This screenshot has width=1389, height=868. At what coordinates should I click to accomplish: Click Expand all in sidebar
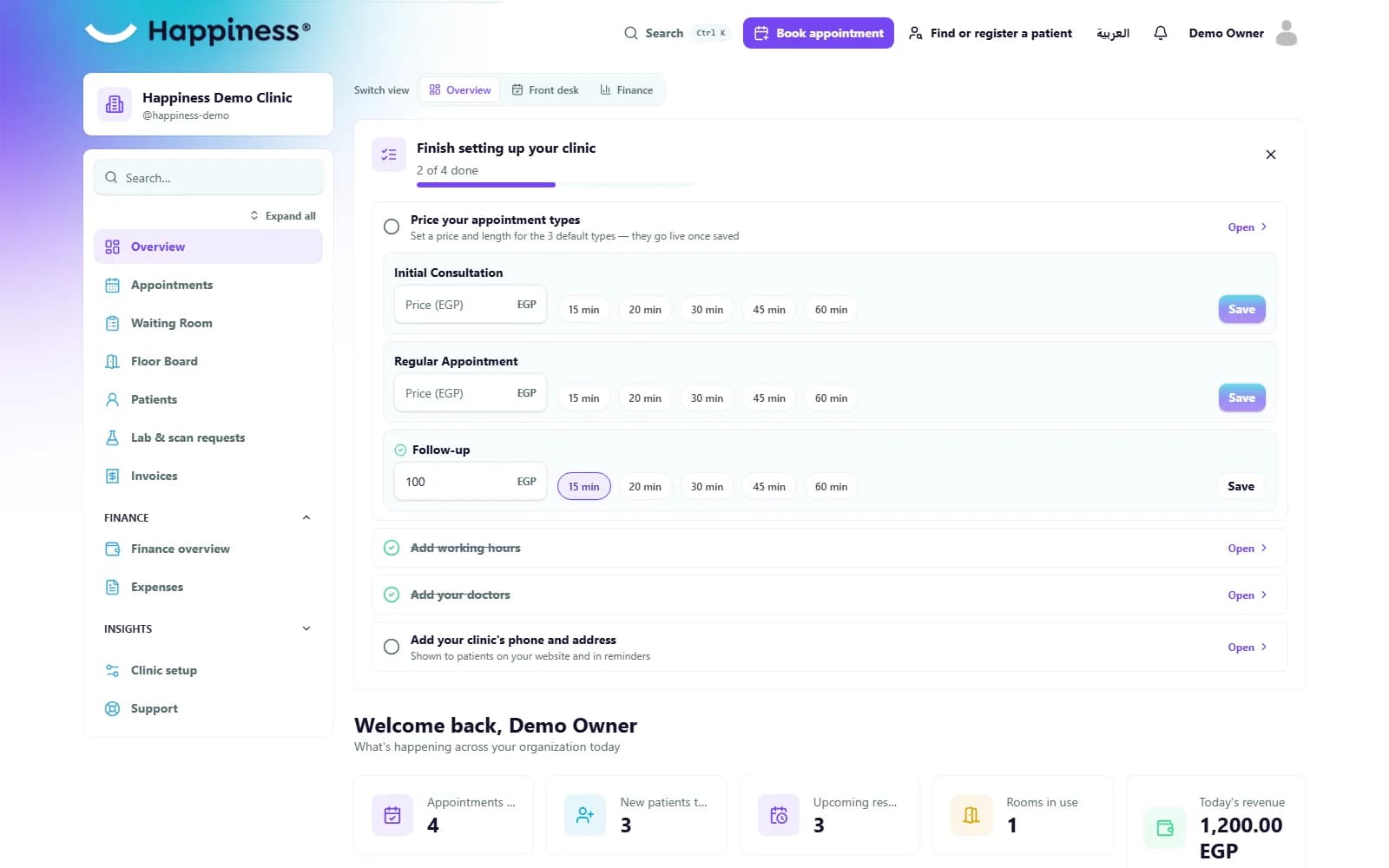pyautogui.click(x=283, y=215)
